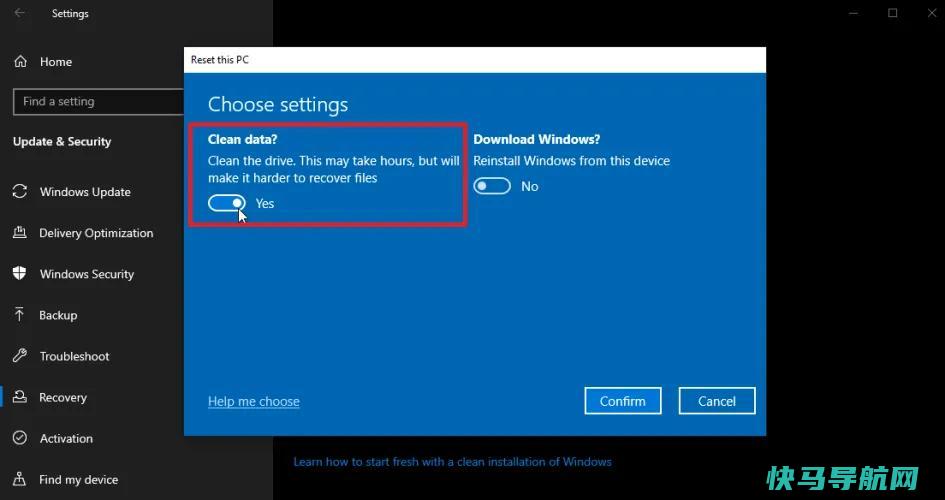Minimize the Settings window

(853, 13)
